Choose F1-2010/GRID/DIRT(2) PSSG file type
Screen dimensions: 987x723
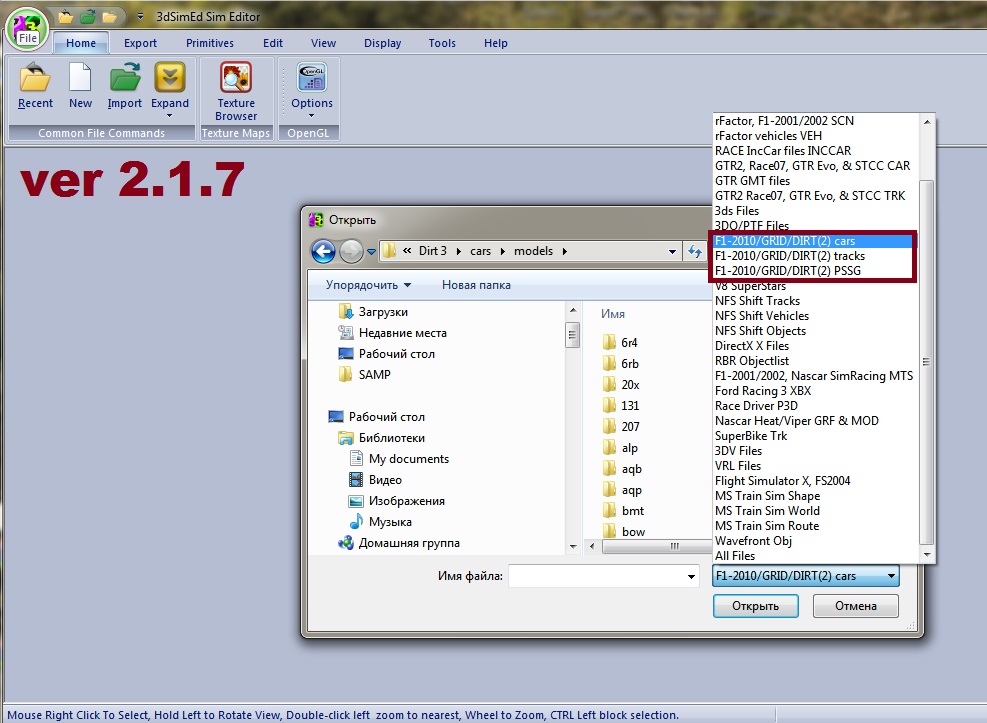[x=787, y=271]
